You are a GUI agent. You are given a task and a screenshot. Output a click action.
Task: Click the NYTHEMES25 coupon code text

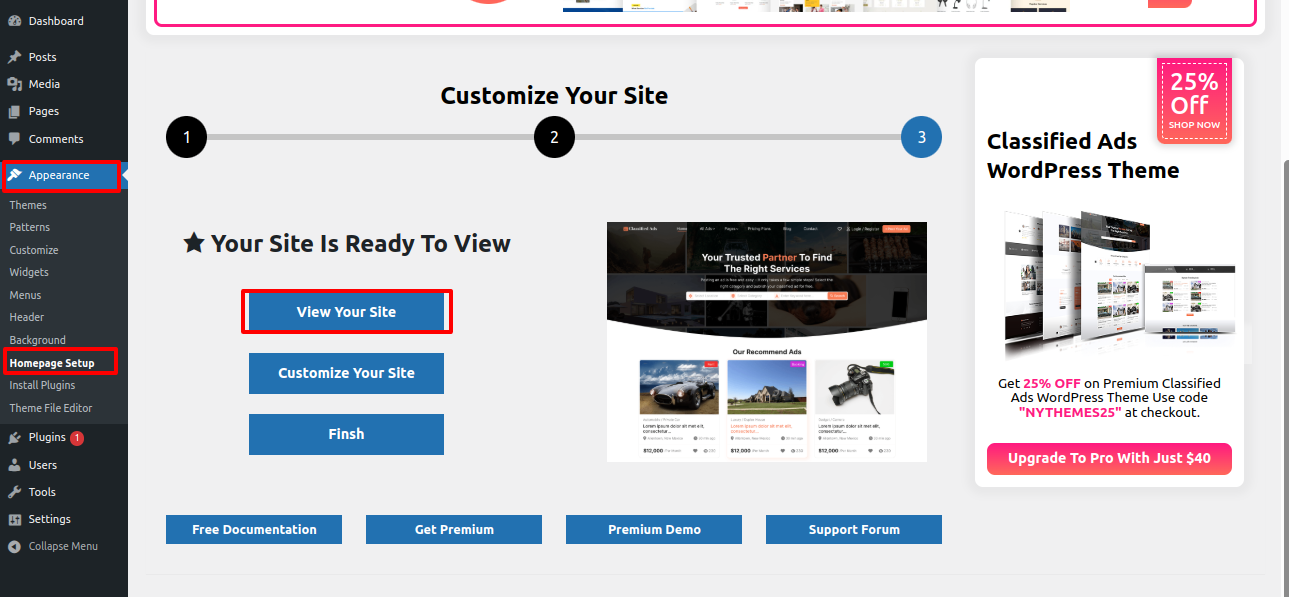pyautogui.click(x=1069, y=412)
